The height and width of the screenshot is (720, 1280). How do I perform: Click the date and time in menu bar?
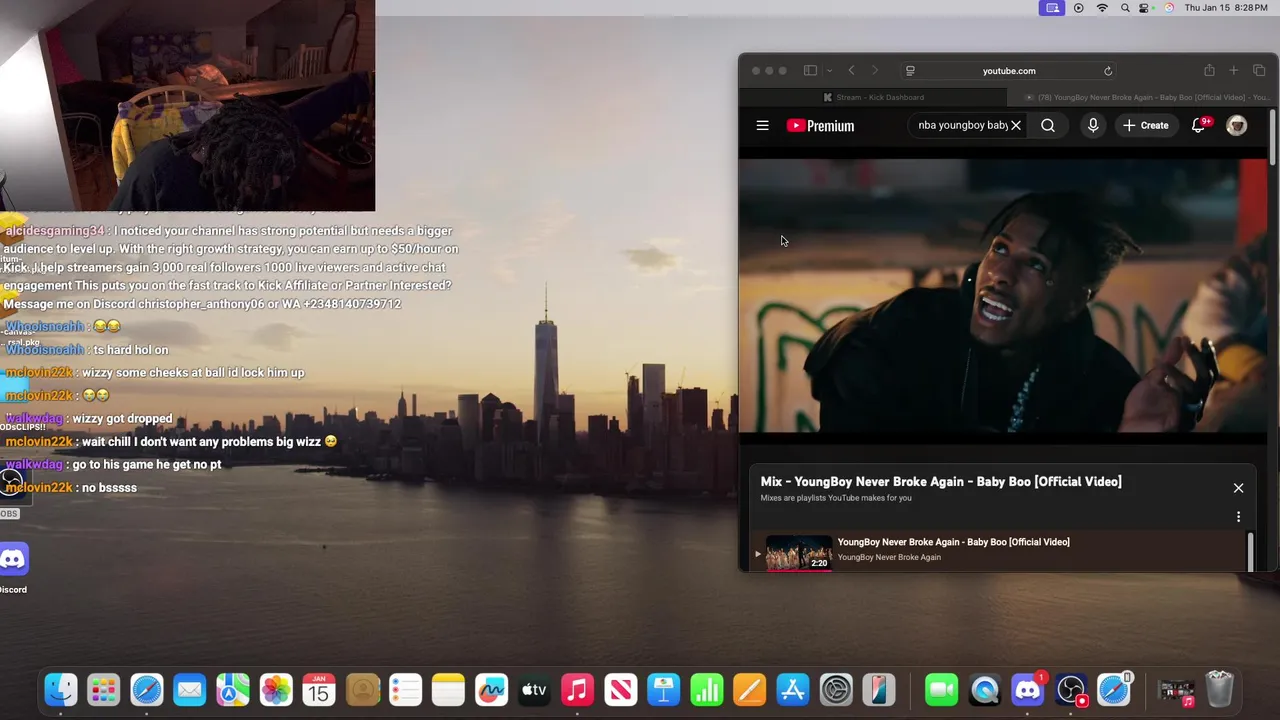(1226, 8)
